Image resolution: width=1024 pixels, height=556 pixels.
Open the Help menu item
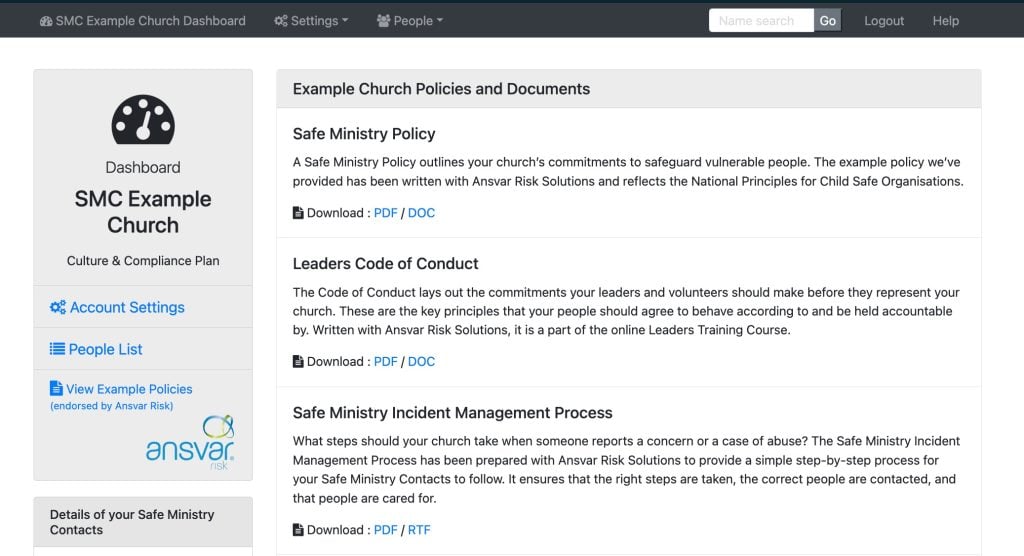click(x=945, y=21)
